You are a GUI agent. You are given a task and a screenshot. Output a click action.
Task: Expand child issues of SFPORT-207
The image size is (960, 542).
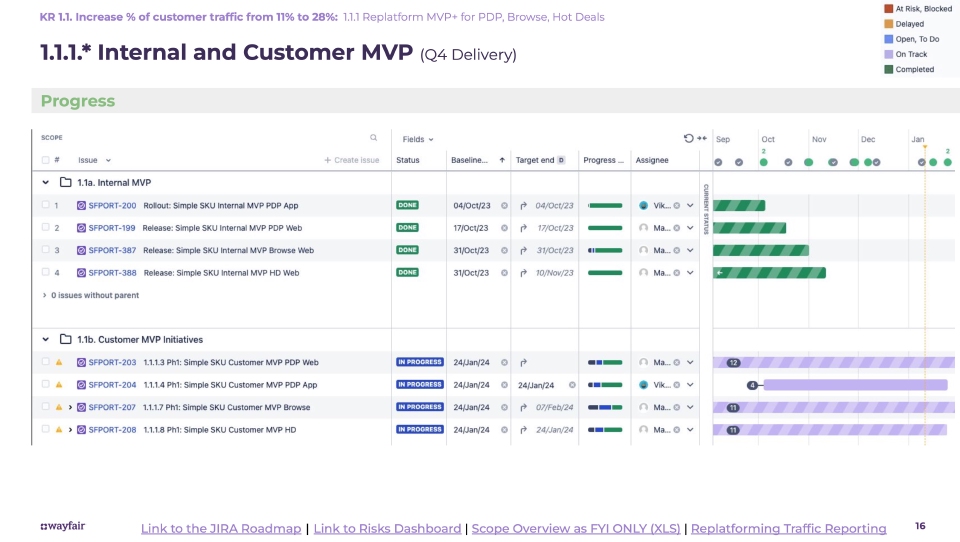[70, 407]
